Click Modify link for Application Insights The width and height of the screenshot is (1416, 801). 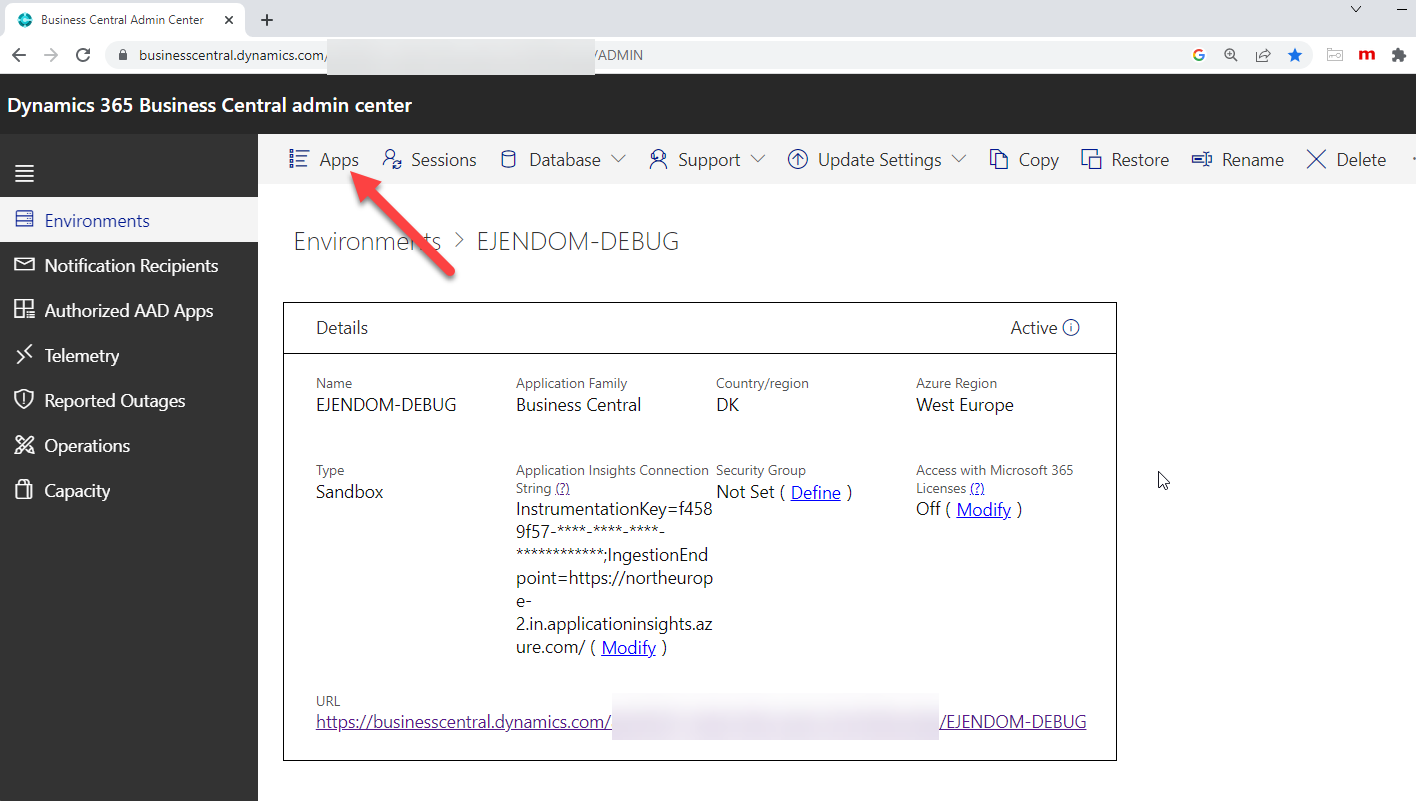click(x=628, y=647)
